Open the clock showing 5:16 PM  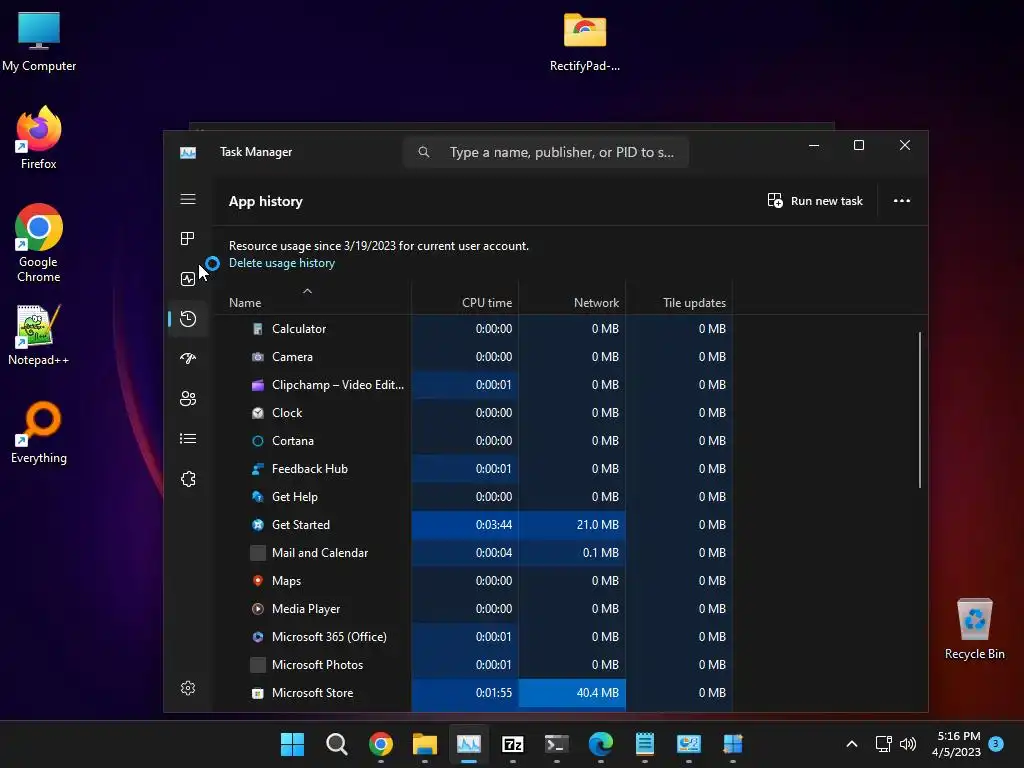(x=957, y=744)
